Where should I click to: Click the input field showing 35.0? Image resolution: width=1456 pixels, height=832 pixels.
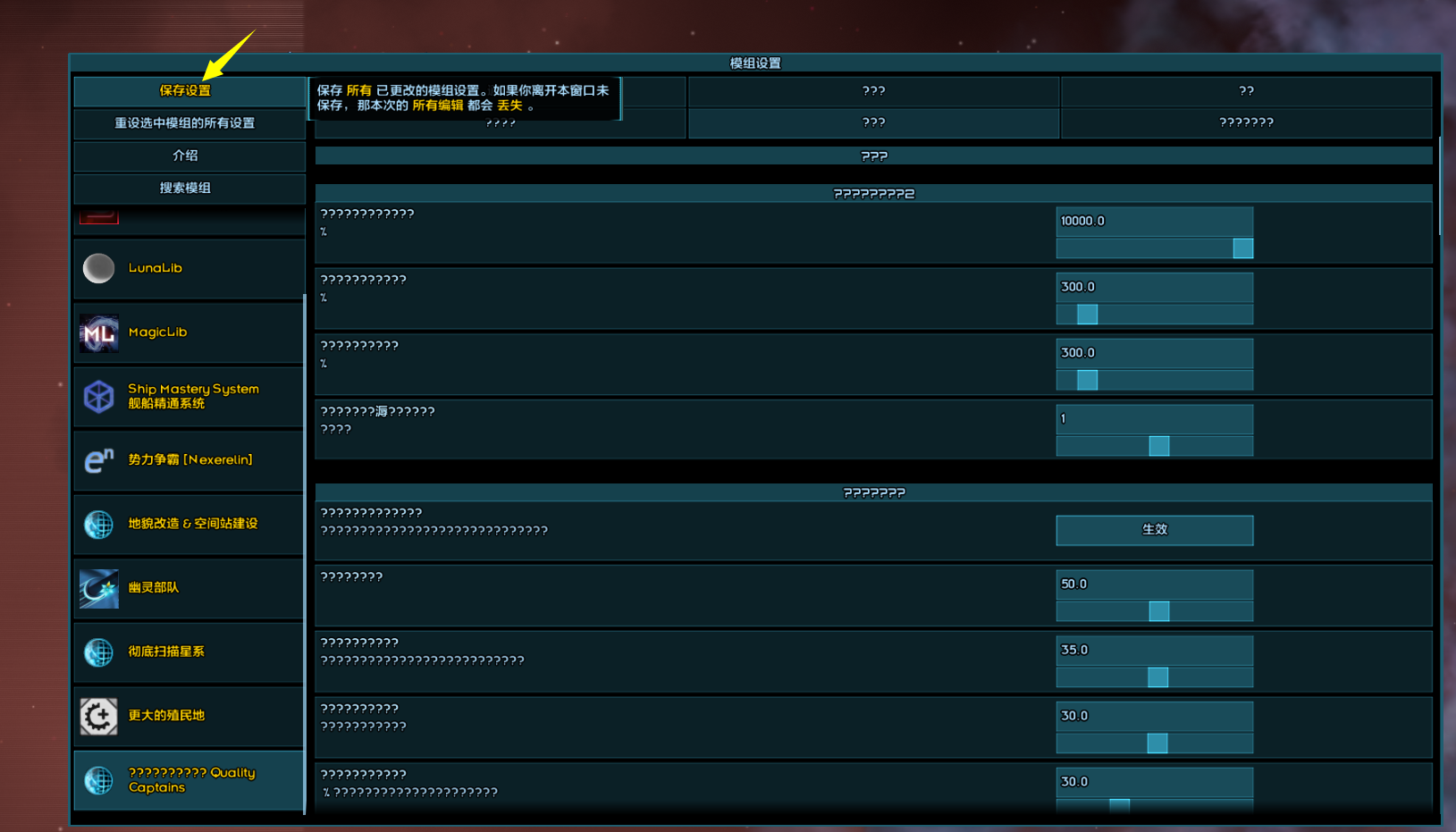[1154, 651]
